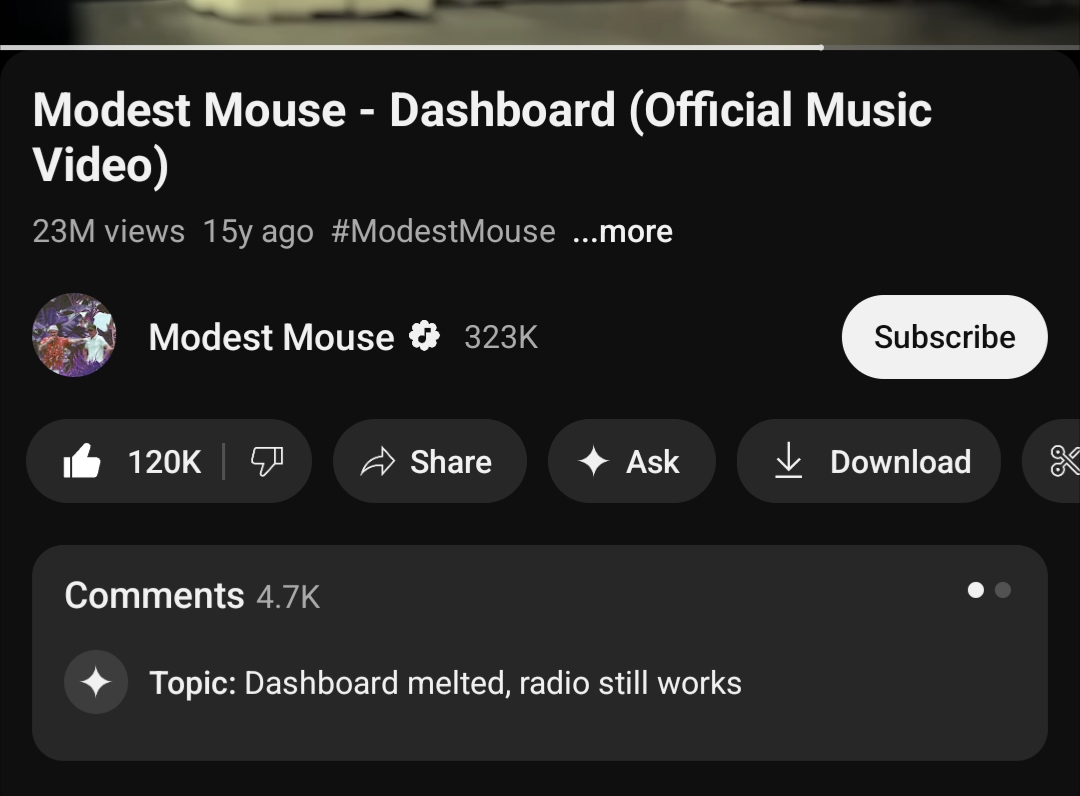The width and height of the screenshot is (1080, 796).
Task: Tap the Ask sparkle icon
Action: pos(594,462)
